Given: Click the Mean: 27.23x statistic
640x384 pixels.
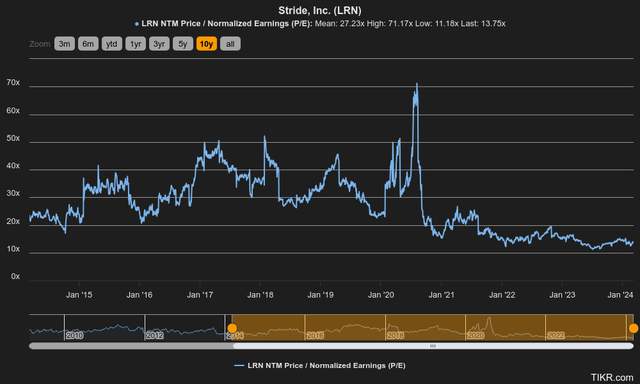Looking at the screenshot, I should pos(340,24).
